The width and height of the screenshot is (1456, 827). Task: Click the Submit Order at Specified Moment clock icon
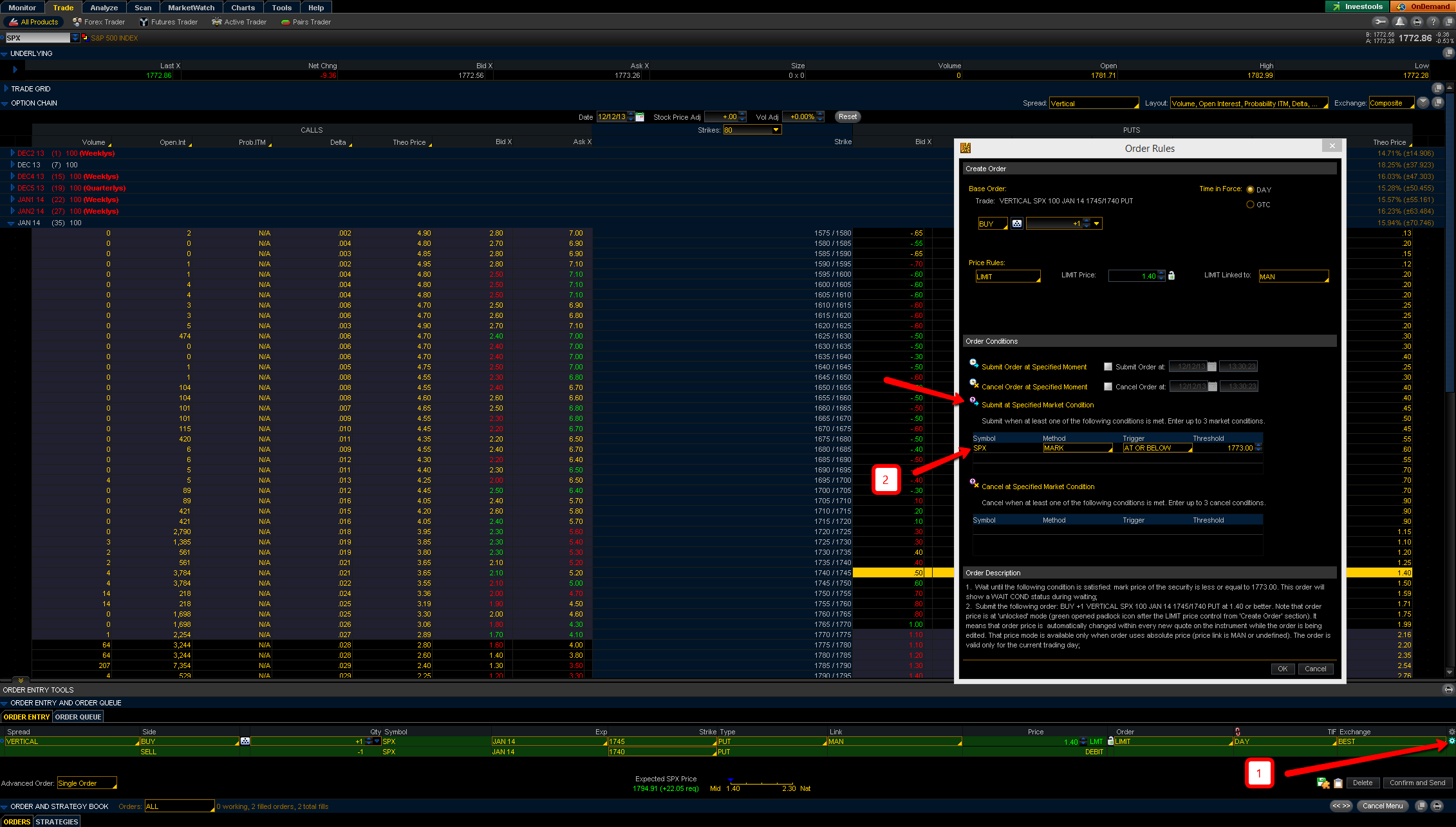(x=974, y=364)
